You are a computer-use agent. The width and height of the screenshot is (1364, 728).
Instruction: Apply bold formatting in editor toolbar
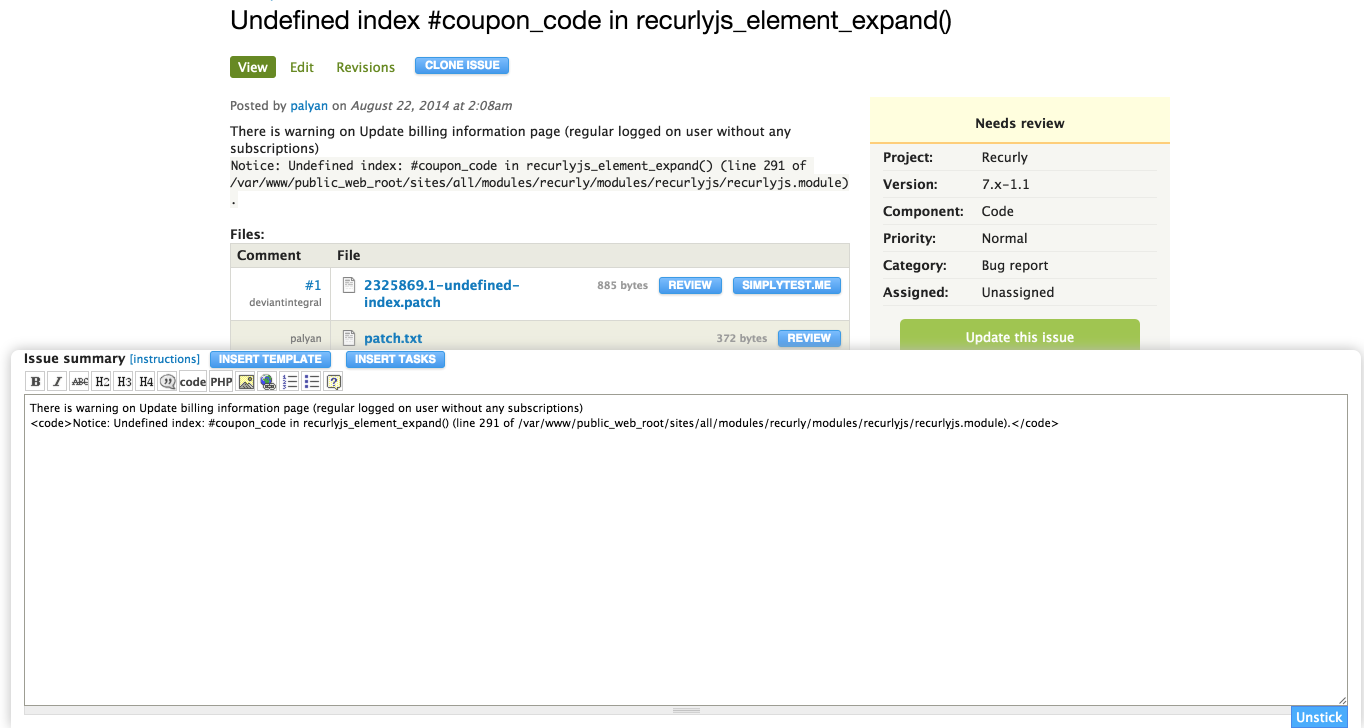point(35,381)
